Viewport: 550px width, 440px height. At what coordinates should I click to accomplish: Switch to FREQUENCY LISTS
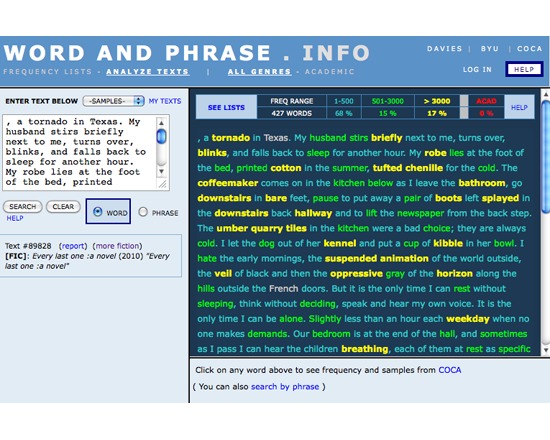pyautogui.click(x=47, y=72)
